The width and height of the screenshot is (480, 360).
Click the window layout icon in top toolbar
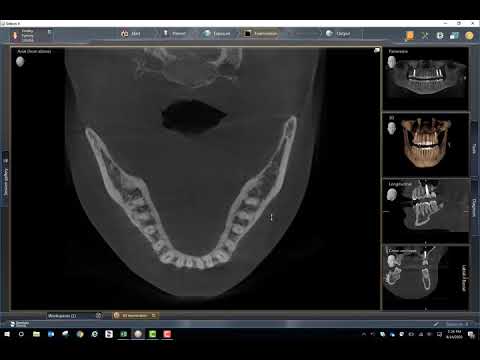tap(454, 35)
